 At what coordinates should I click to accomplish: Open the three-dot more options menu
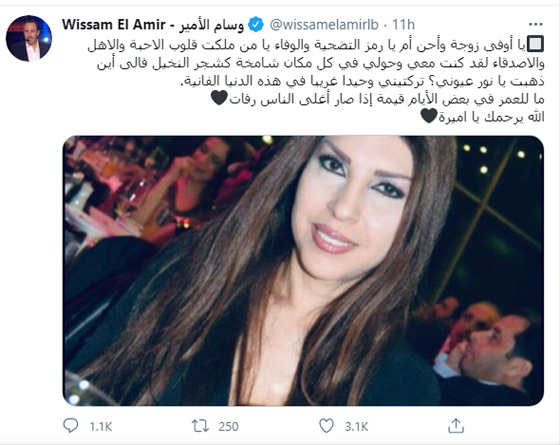(536, 24)
